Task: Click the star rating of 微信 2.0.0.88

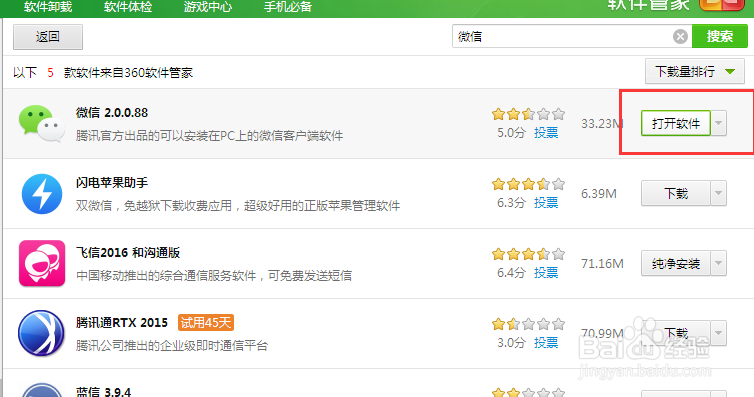Action: click(x=528, y=114)
